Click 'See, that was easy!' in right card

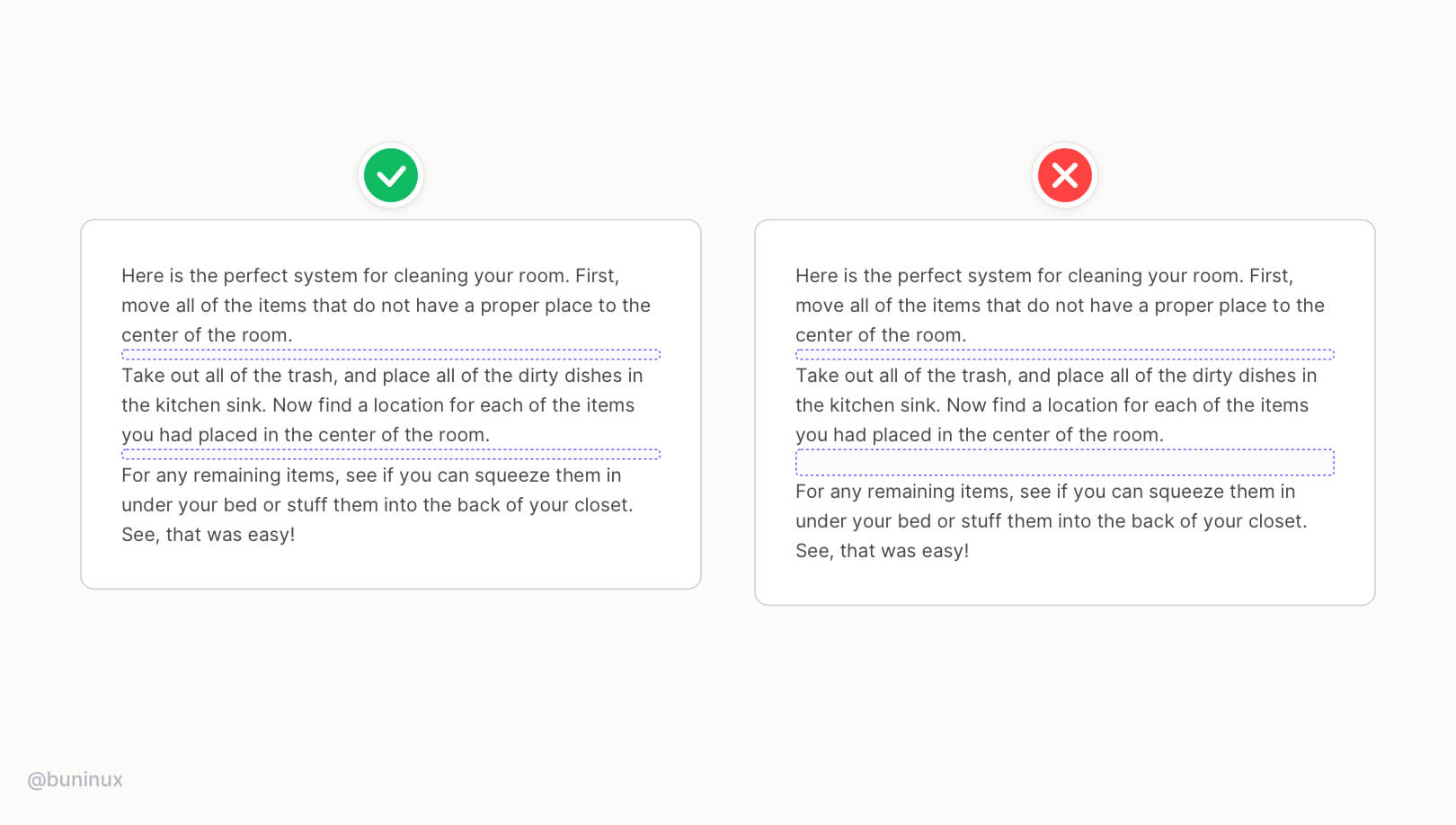coord(883,551)
